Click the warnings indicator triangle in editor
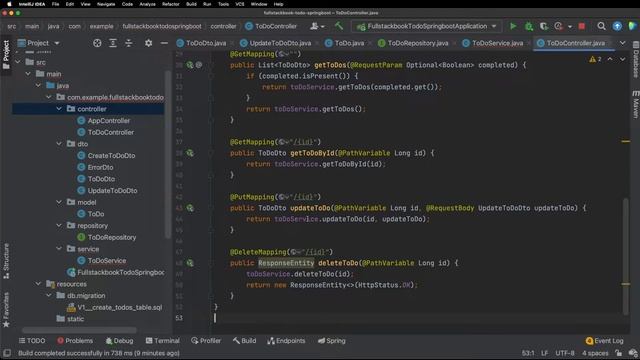Viewport: 640px width, 360px height. 592,59
